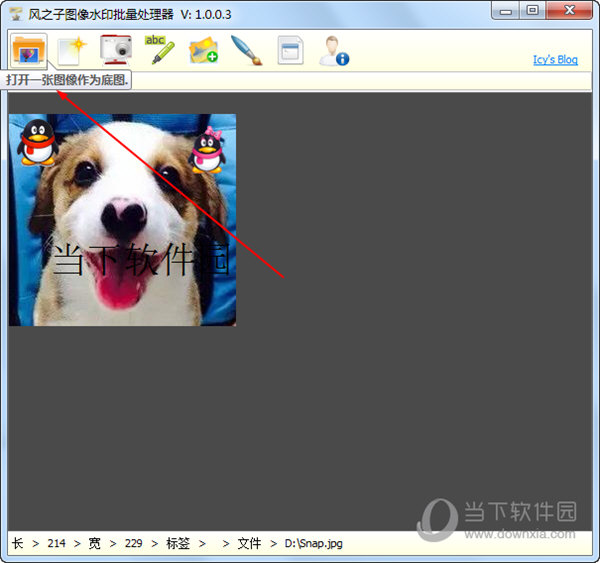The image size is (600, 563).
Task: Click the 标签 label in status bar
Action: tap(178, 543)
